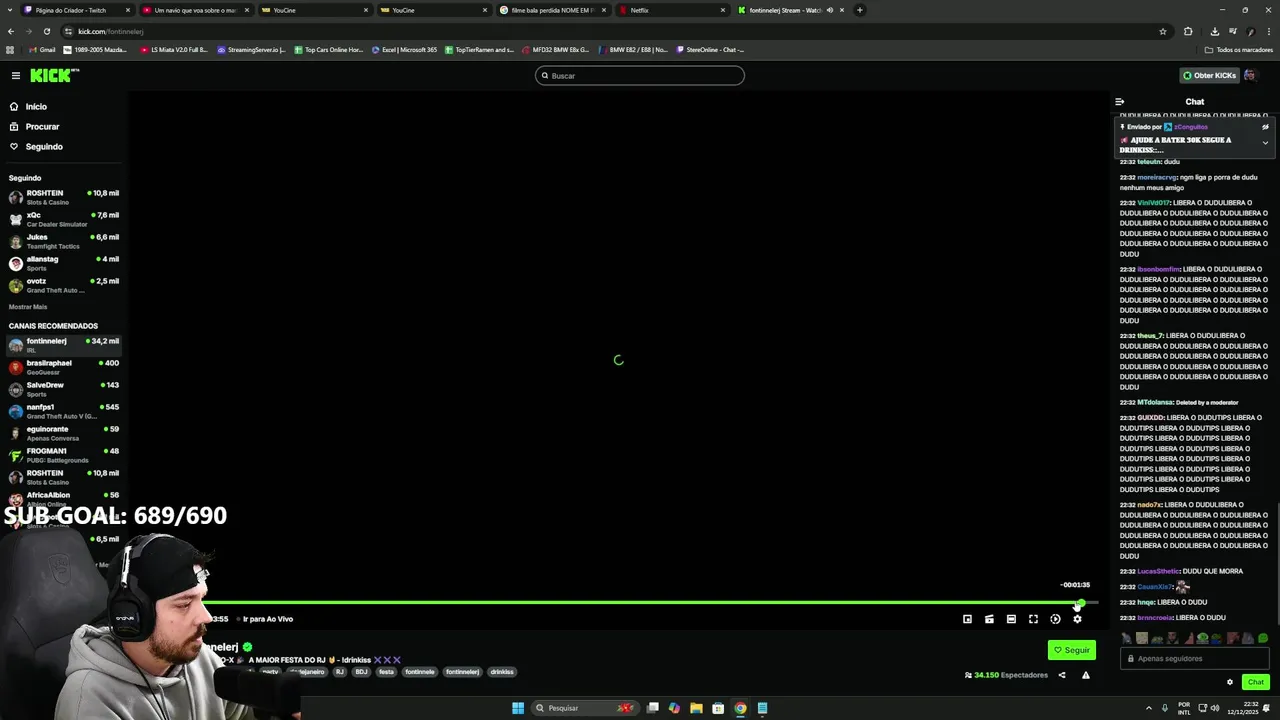This screenshot has width=1280, height=720.
Task: Open the user avatar menu at top right
Action: pyautogui.click(x=1250, y=76)
